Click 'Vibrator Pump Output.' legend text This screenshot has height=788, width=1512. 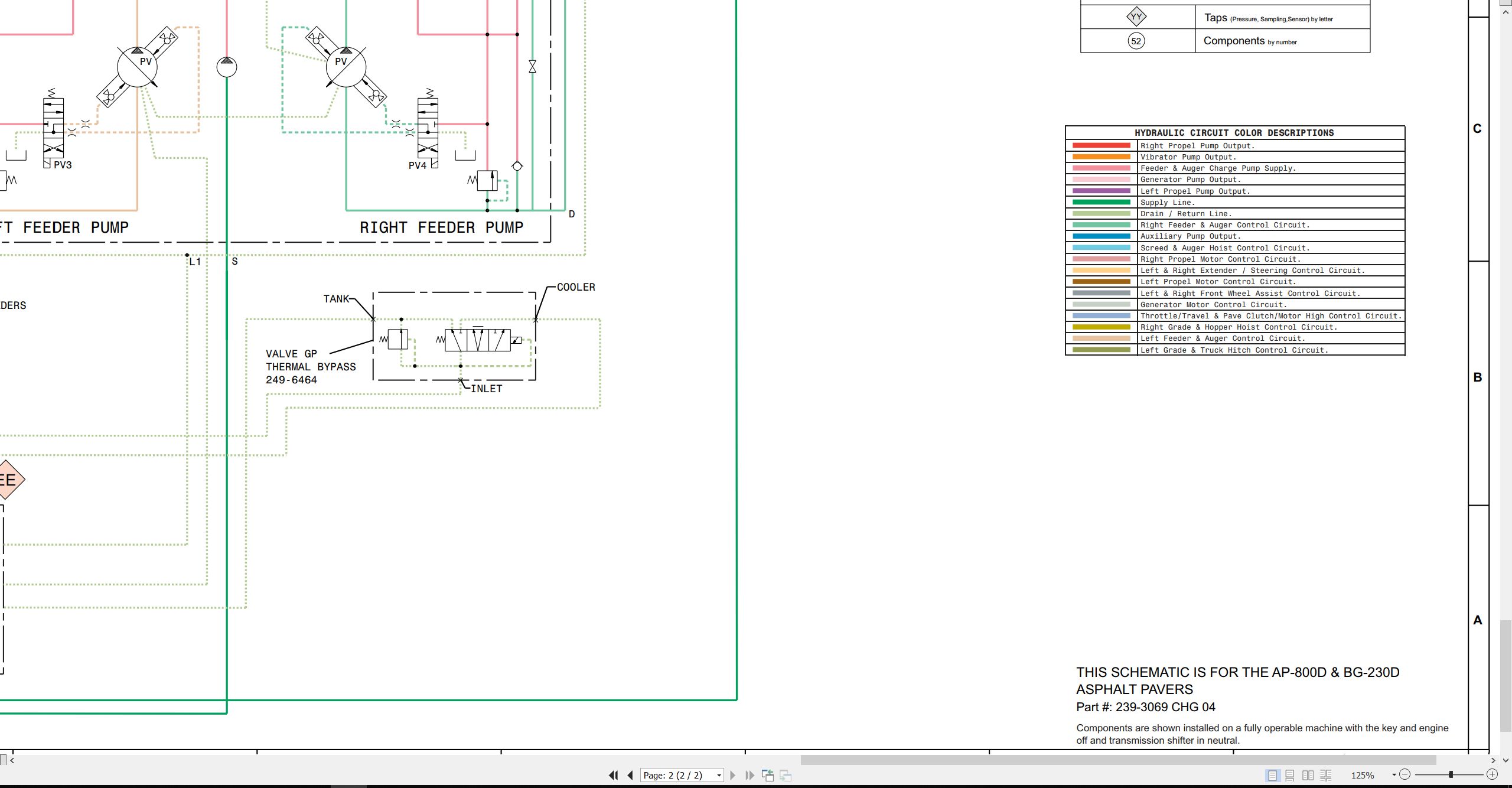(1188, 157)
